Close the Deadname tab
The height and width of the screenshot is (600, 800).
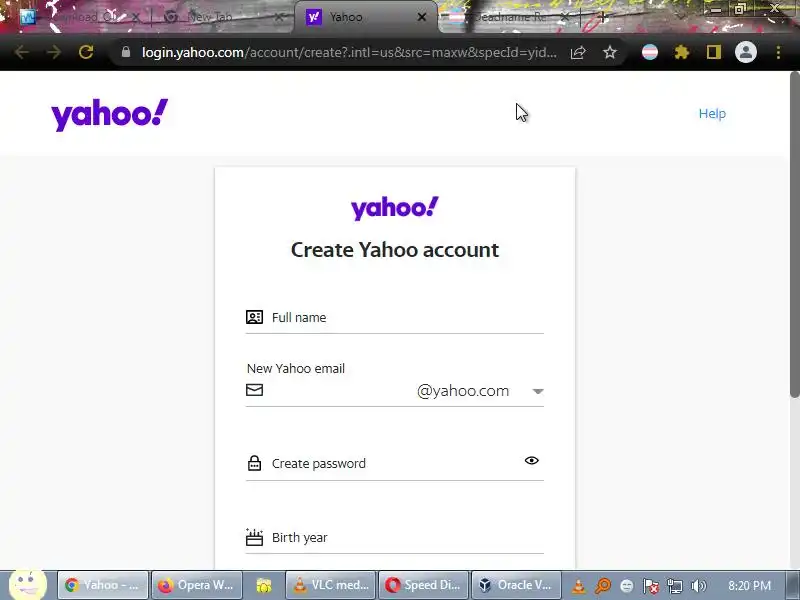pos(565,17)
